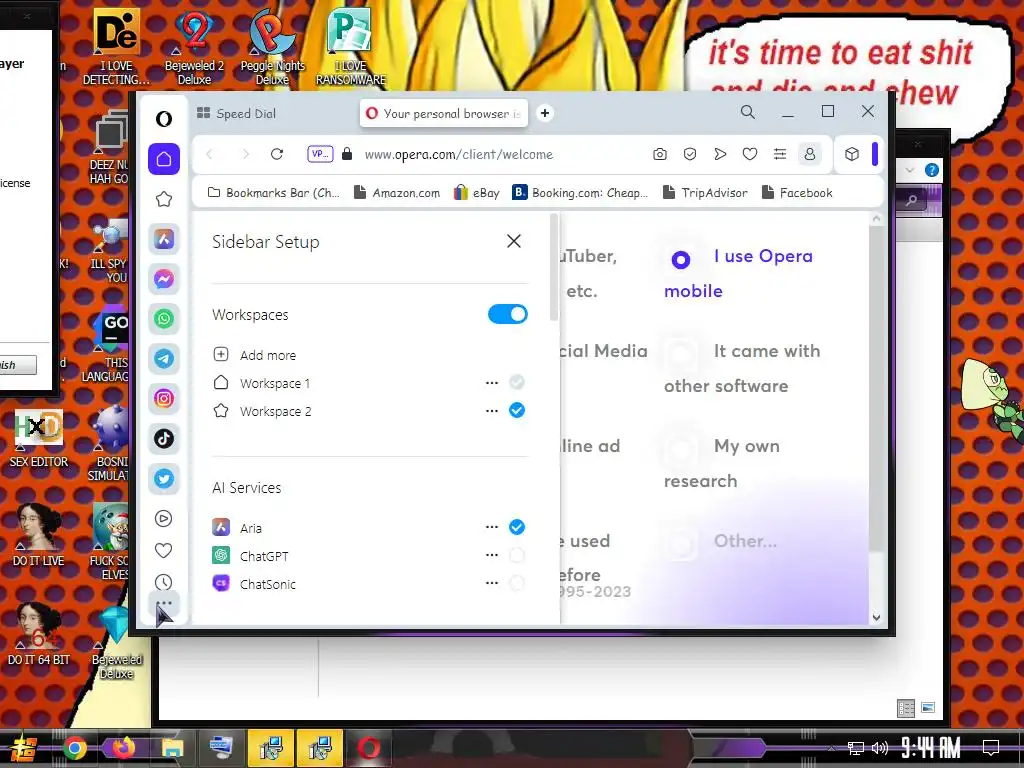Screen dimensions: 1024x768
Task: Click the padlock site security icon
Action: click(347, 154)
